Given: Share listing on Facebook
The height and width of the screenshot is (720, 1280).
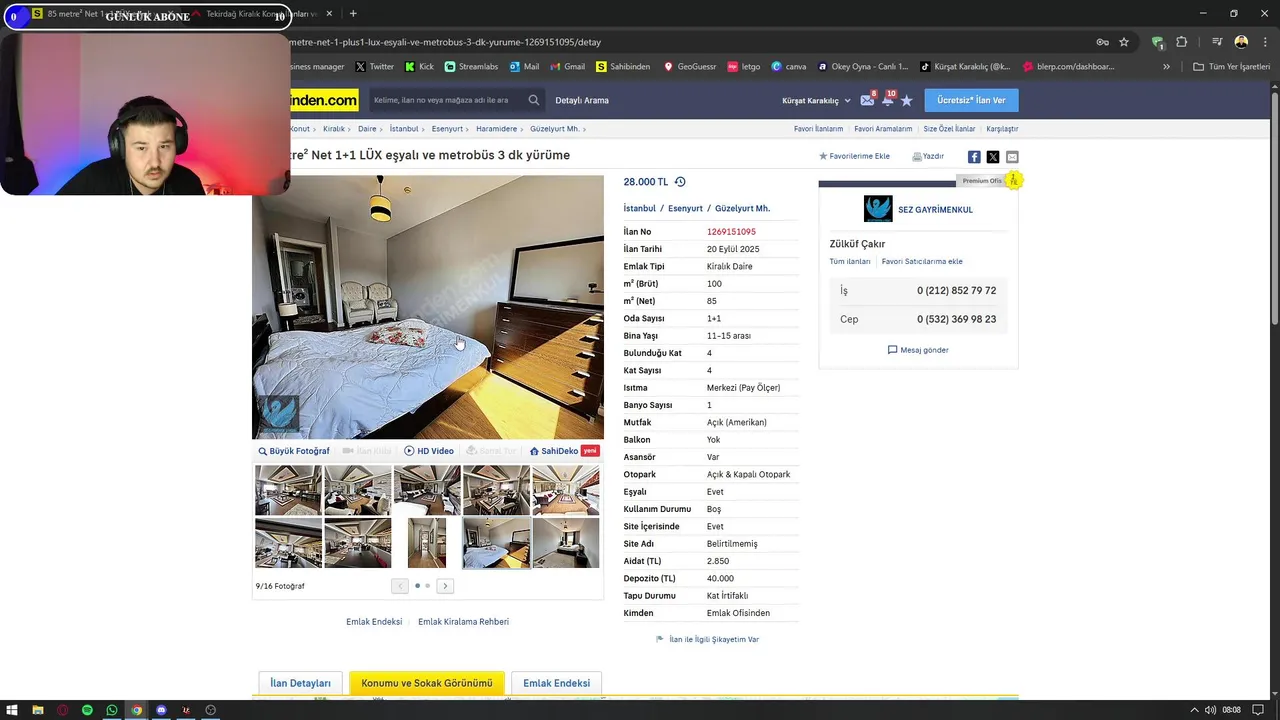Looking at the screenshot, I should [x=974, y=157].
